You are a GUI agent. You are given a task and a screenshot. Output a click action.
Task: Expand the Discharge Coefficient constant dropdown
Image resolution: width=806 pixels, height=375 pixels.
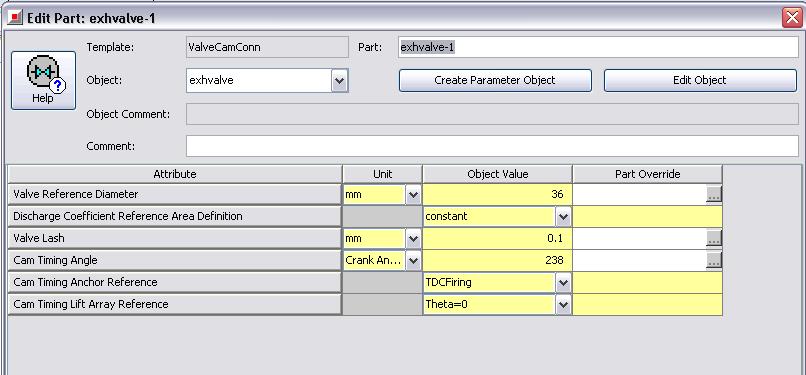[563, 217]
